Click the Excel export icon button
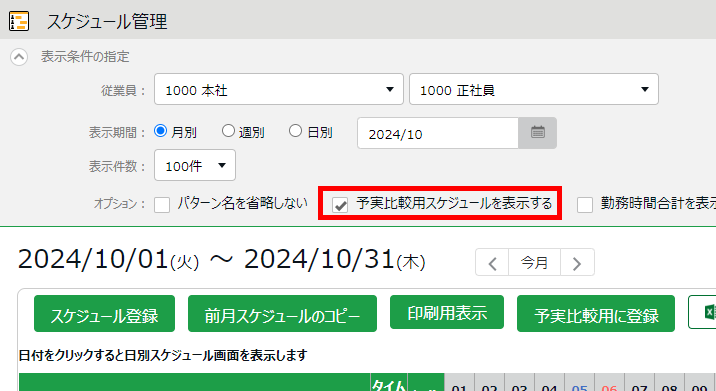 703,312
